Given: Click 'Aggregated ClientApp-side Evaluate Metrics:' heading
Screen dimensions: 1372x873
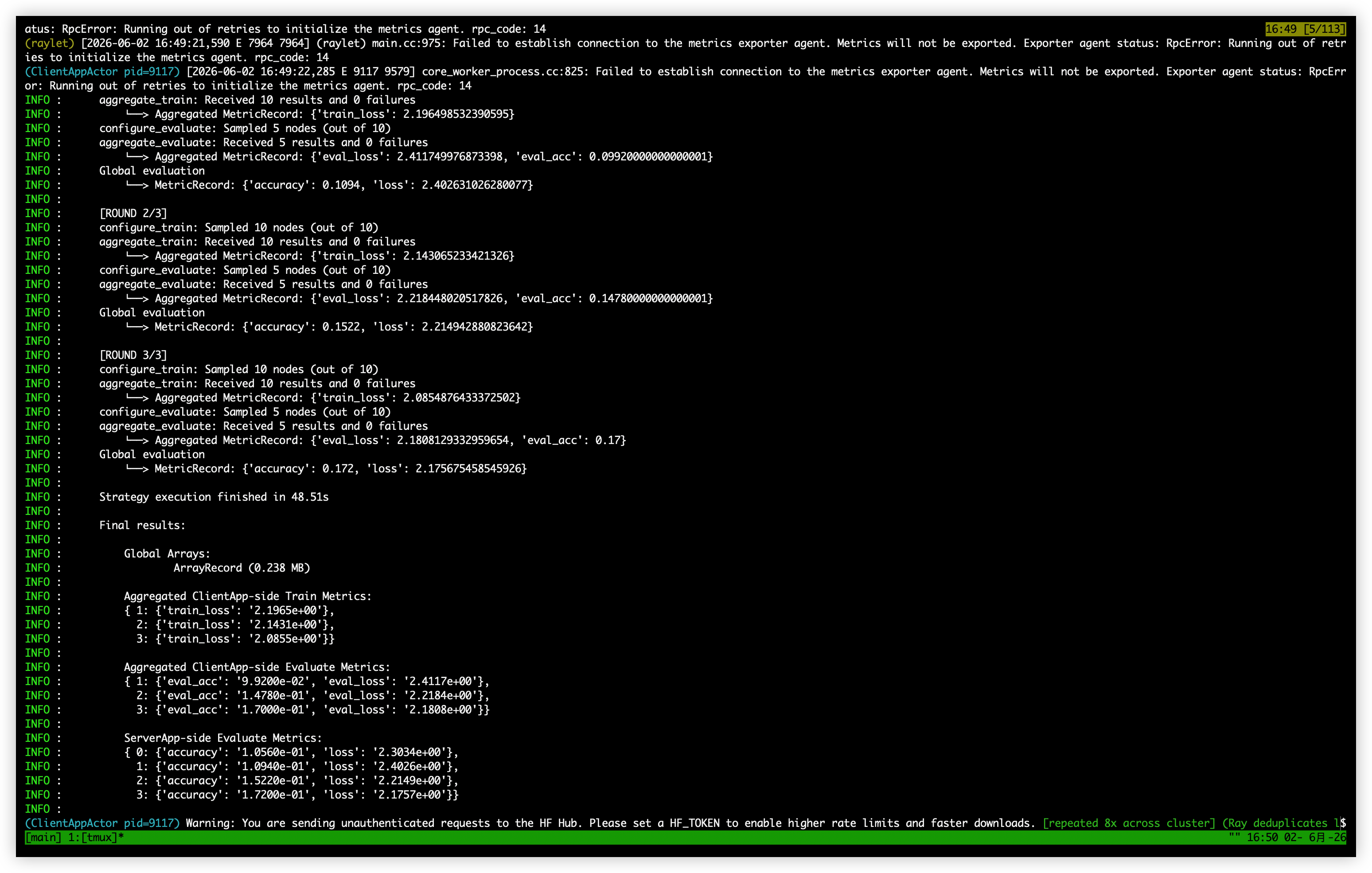Looking at the screenshot, I should point(257,667).
